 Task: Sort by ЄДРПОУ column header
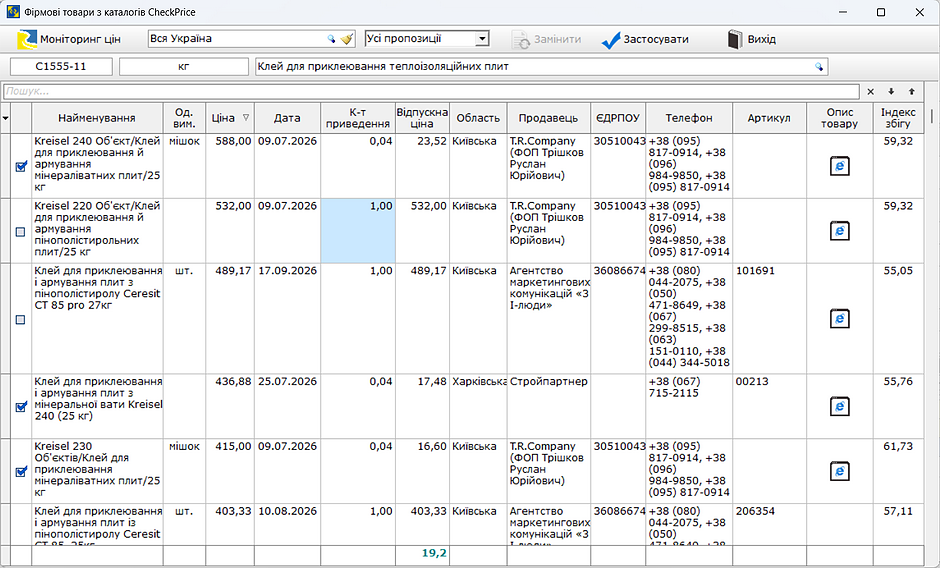click(x=618, y=118)
